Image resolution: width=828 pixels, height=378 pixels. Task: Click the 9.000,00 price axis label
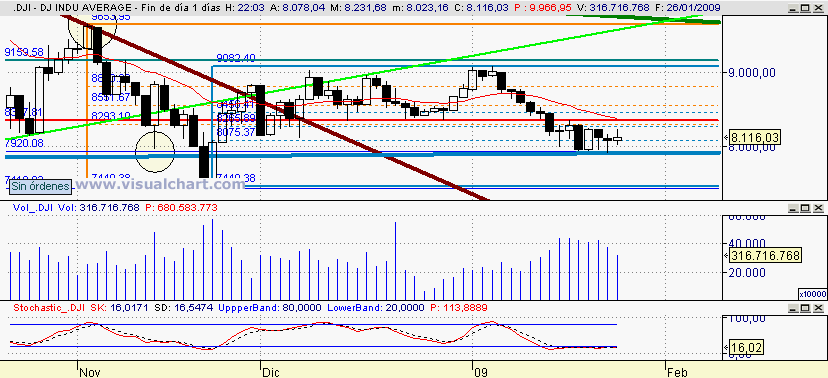point(751,73)
